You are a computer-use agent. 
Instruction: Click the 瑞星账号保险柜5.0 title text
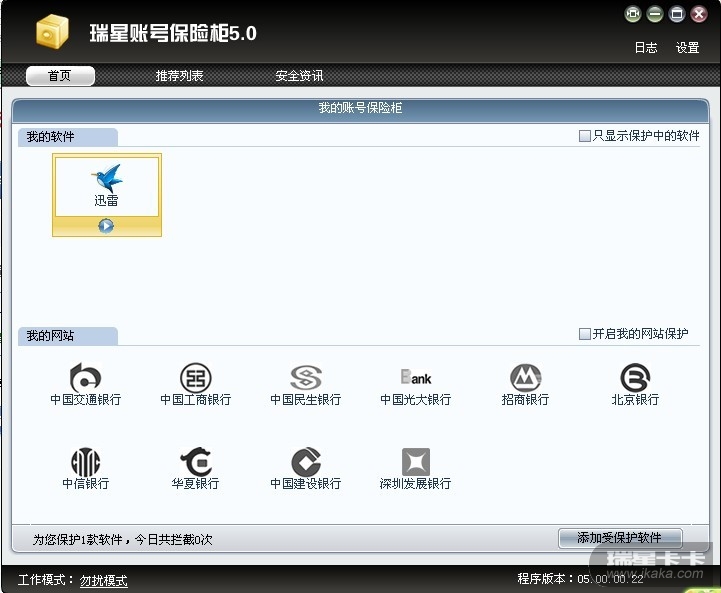tap(173, 33)
